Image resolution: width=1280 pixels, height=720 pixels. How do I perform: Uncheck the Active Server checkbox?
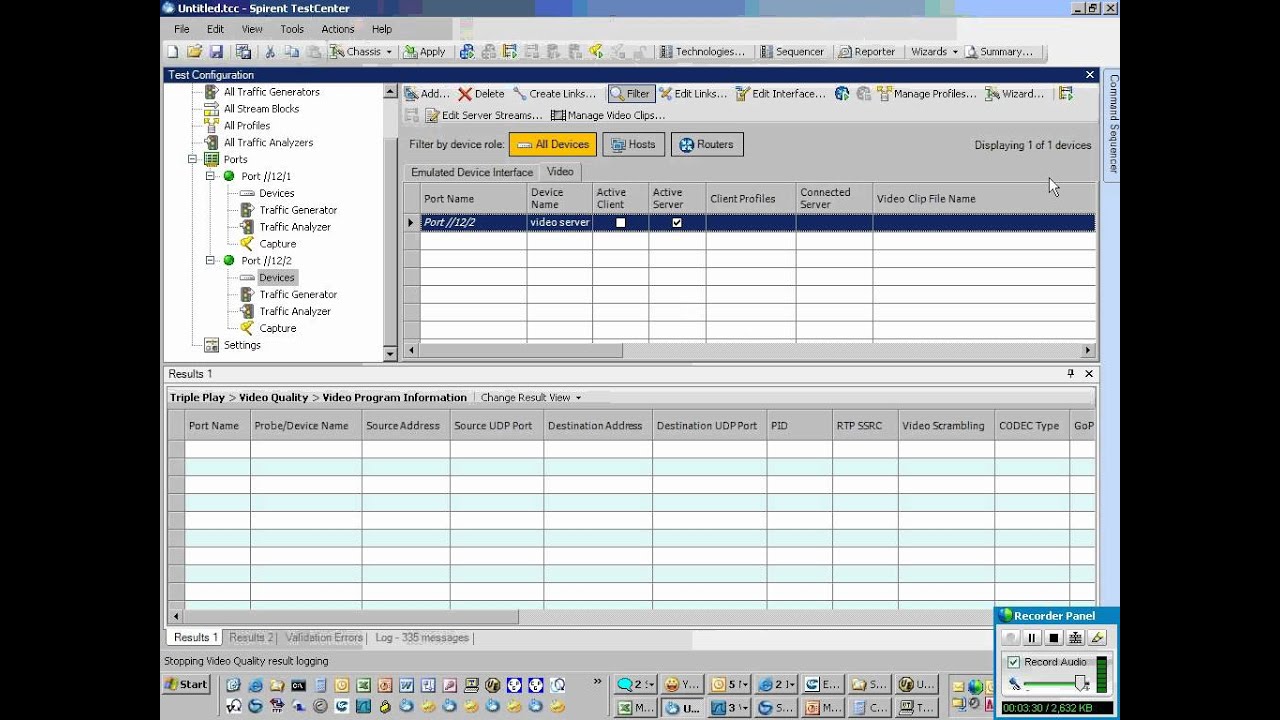point(677,223)
